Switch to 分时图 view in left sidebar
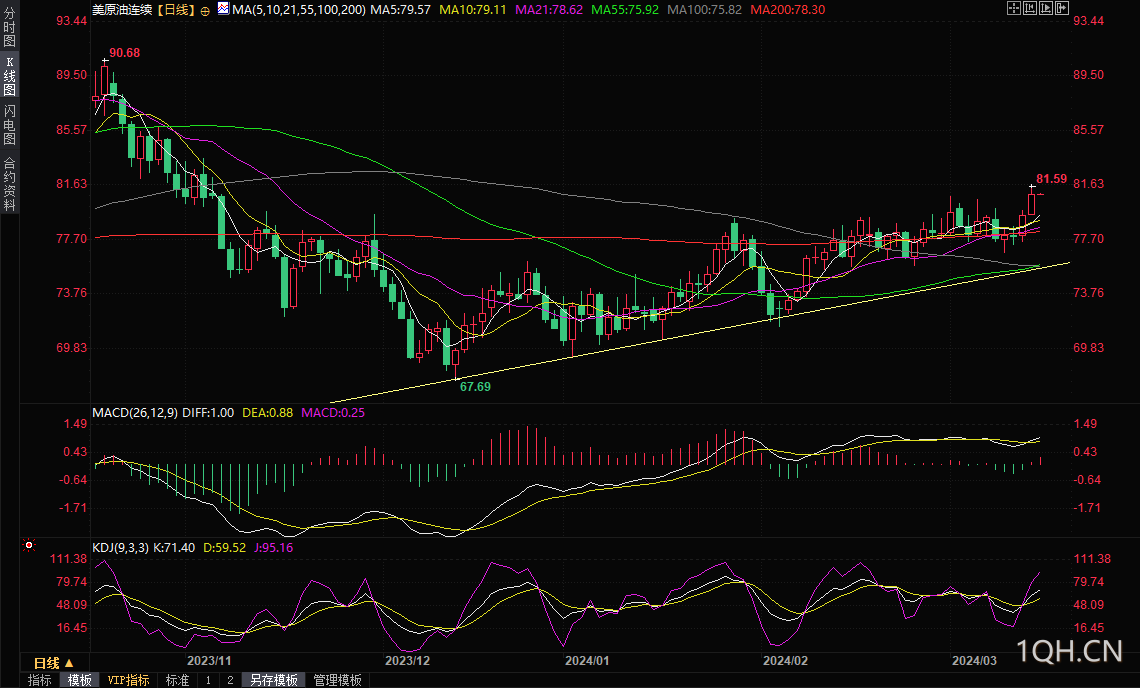Viewport: 1140px width, 688px height. coord(9,27)
